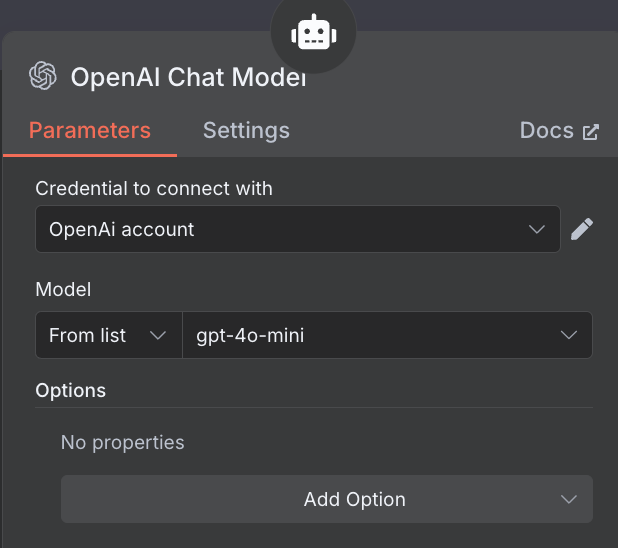
Task: Switch to the Parameters tab
Action: [90, 130]
